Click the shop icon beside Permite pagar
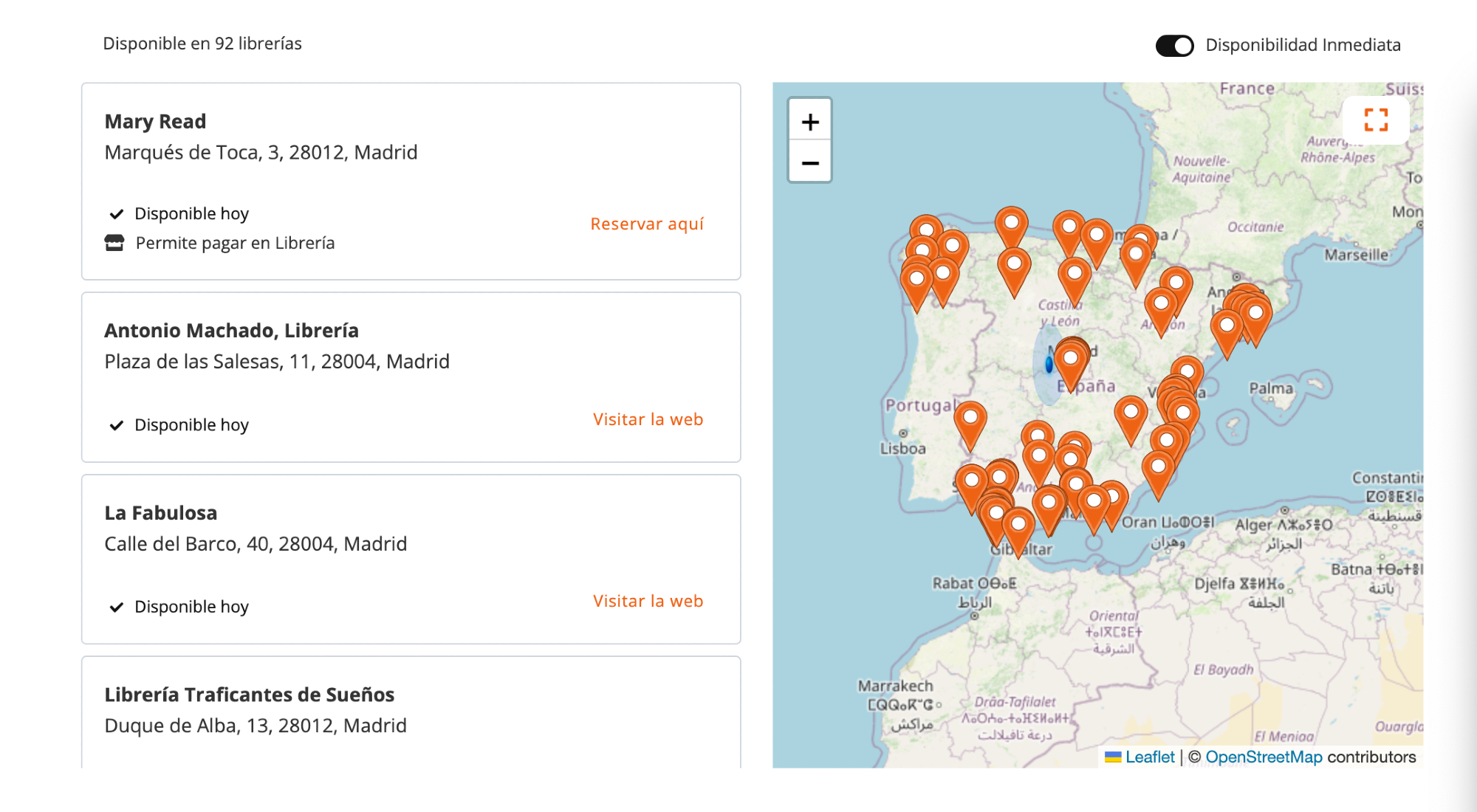1477x812 pixels. click(x=114, y=243)
